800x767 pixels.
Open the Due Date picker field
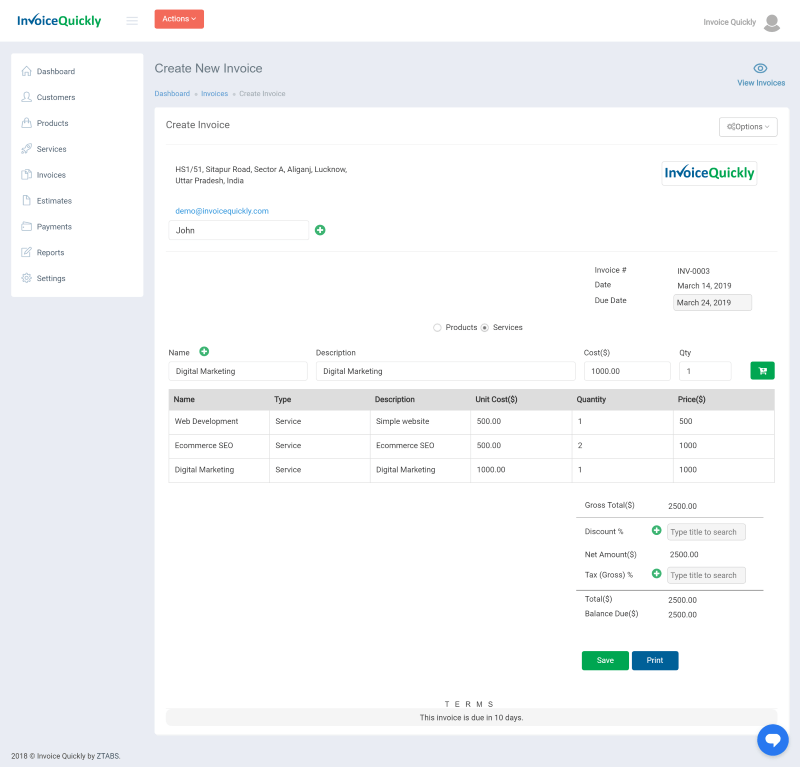713,303
